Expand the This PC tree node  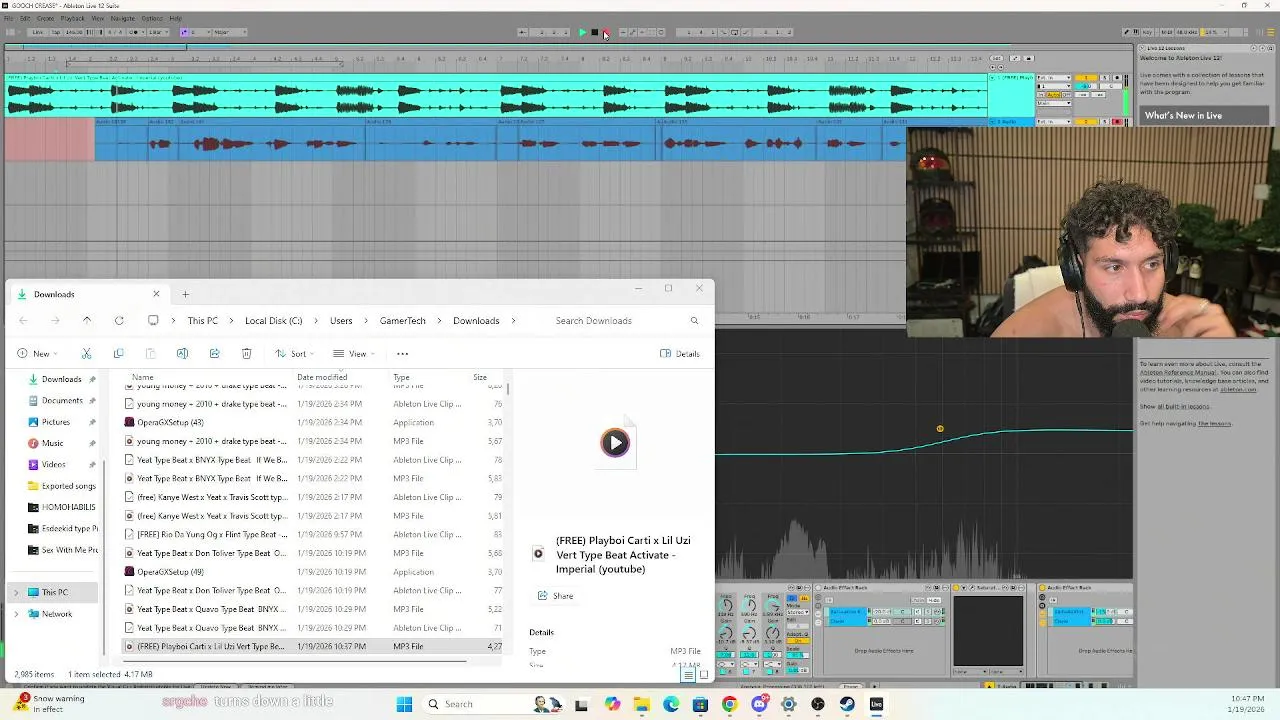coord(15,592)
